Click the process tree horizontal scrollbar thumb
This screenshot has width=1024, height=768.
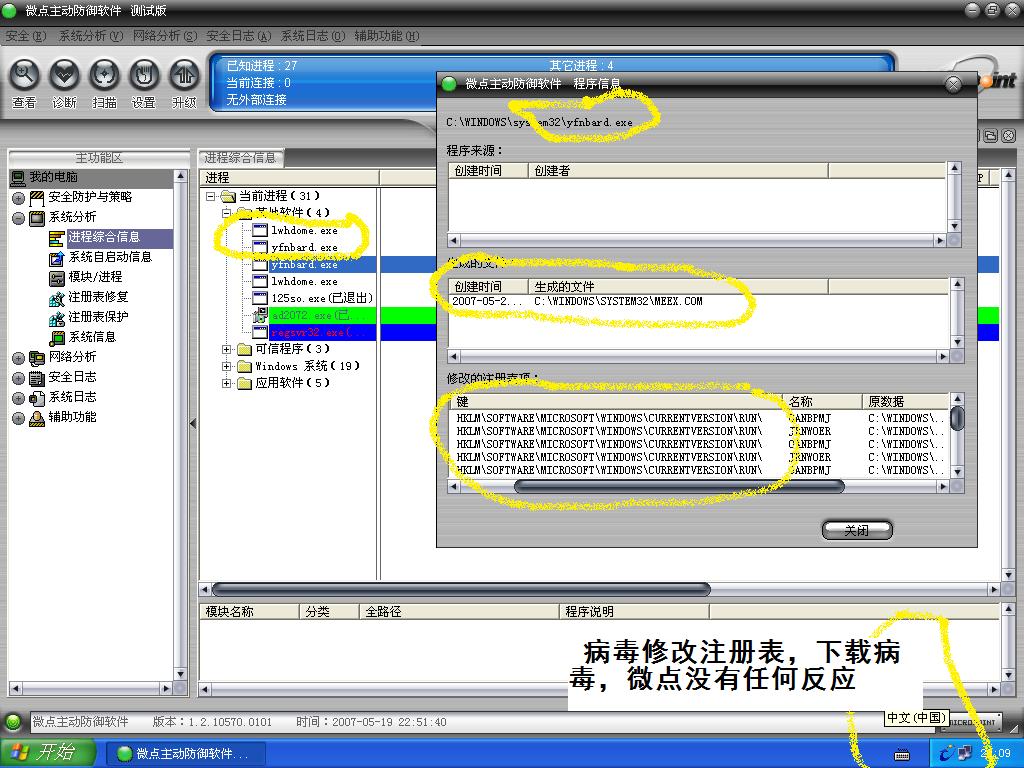[460, 590]
